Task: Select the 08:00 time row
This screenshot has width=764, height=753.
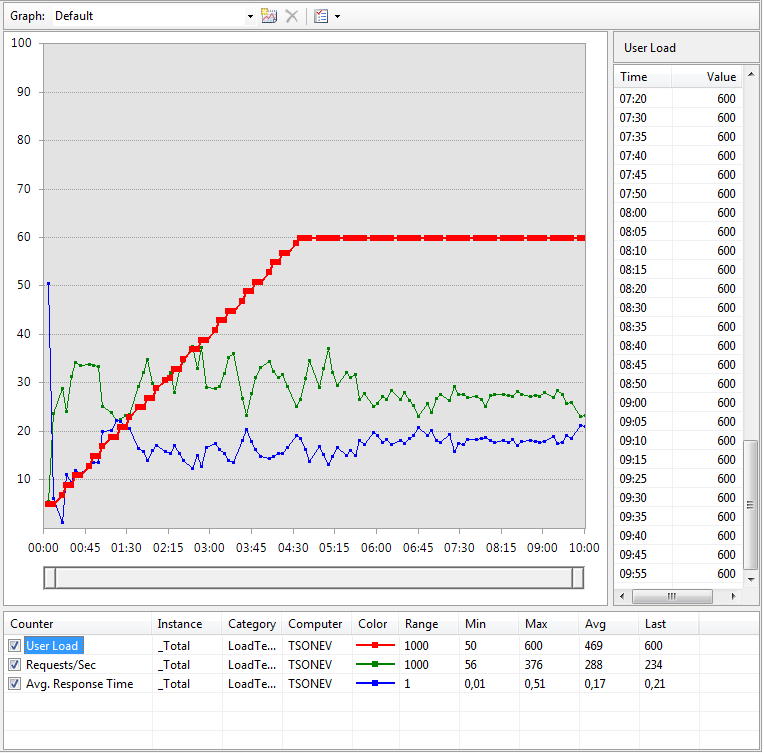Action: click(678, 213)
